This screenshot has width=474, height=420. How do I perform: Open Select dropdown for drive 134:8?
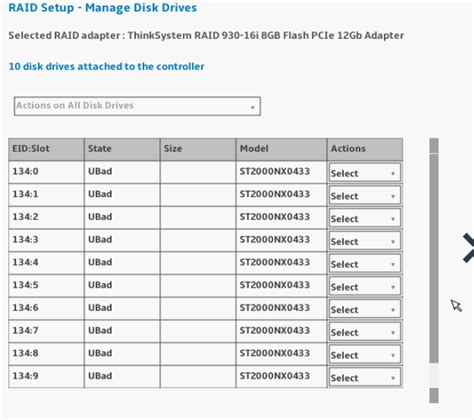tap(365, 354)
